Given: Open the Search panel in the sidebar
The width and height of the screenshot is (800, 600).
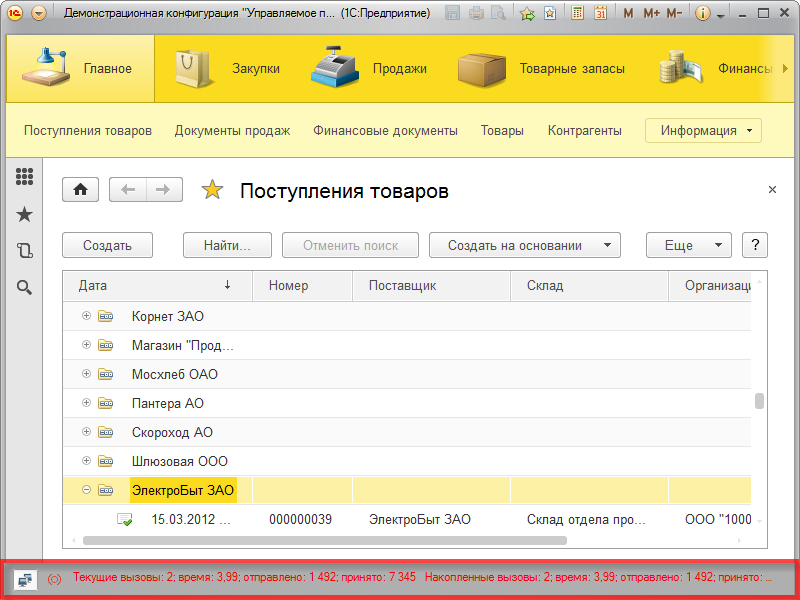Looking at the screenshot, I should click(x=25, y=286).
